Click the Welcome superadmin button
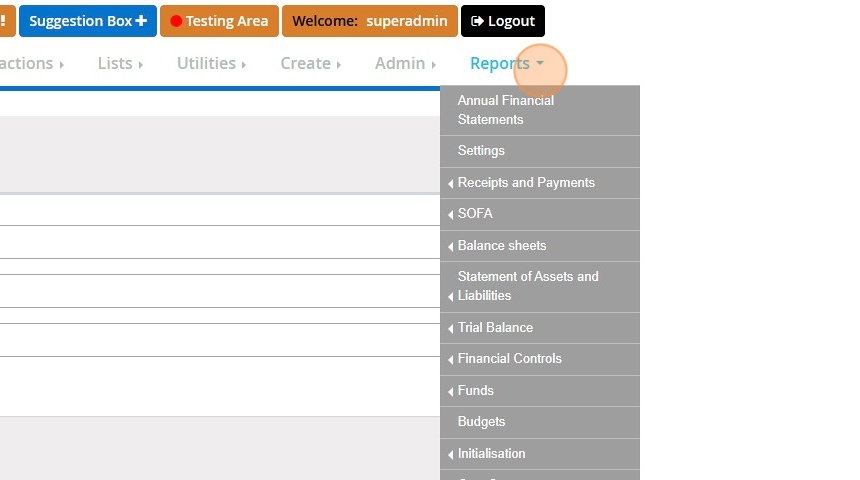Image resolution: width=860 pixels, height=480 pixels. [x=370, y=21]
